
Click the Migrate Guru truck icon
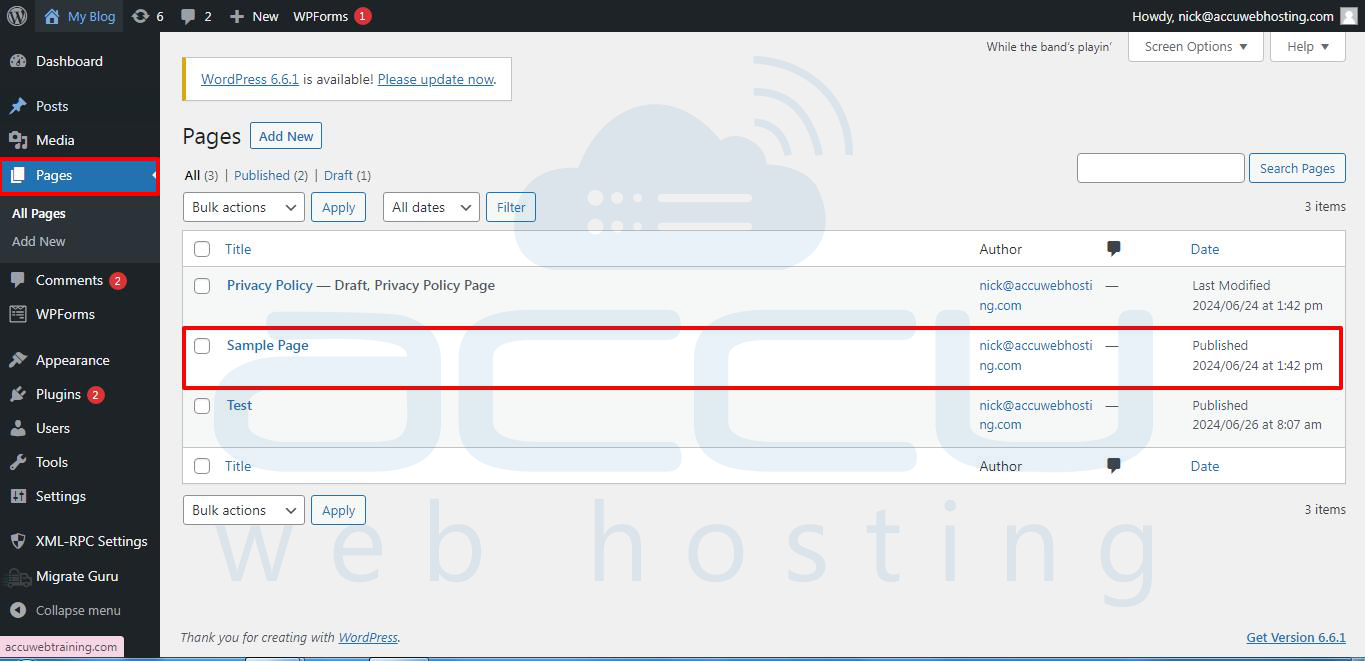[x=18, y=577]
